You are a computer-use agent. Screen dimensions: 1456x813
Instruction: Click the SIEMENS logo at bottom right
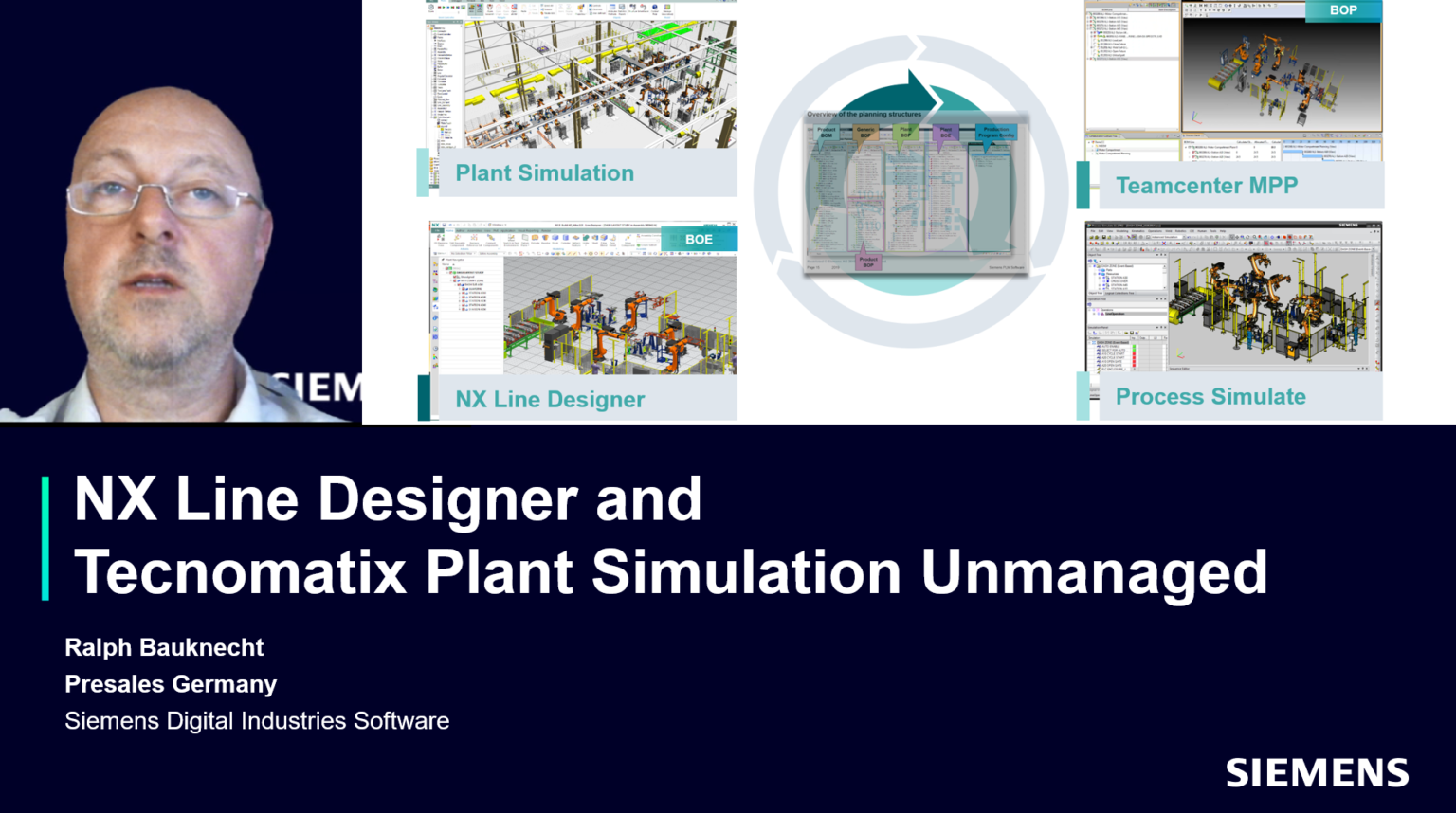pos(1317,772)
